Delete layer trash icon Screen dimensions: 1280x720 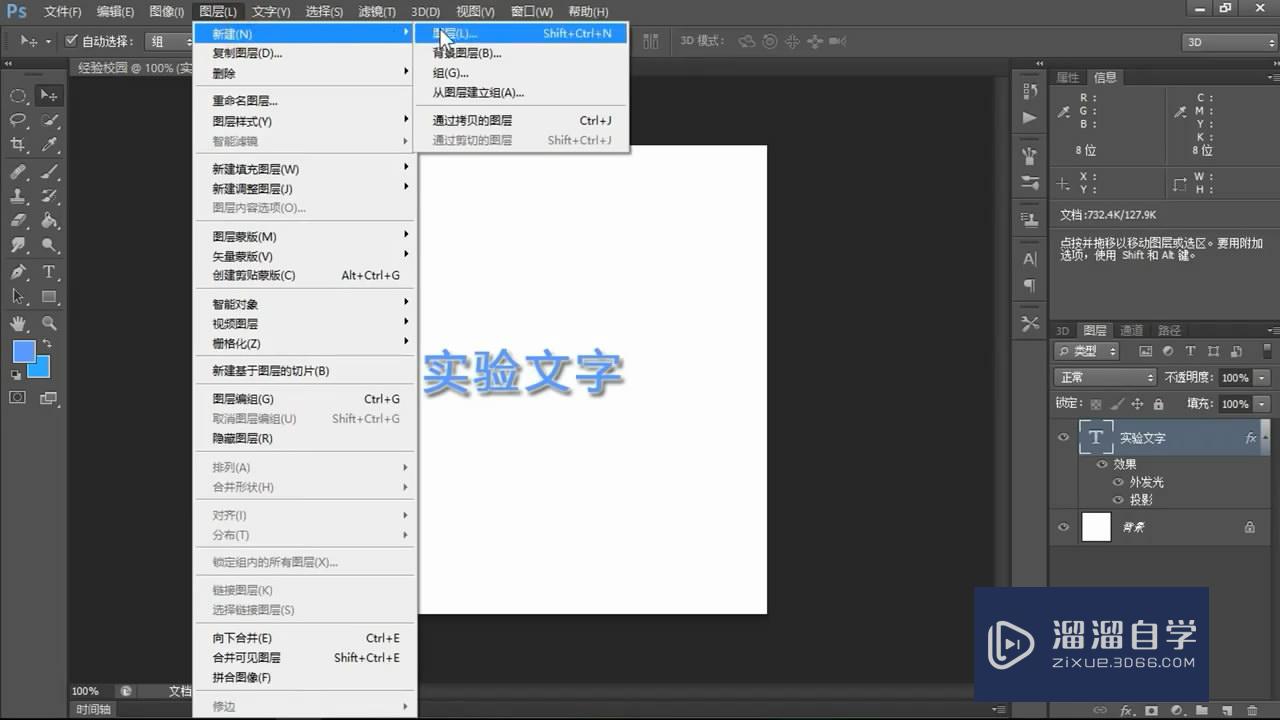tap(1254, 710)
